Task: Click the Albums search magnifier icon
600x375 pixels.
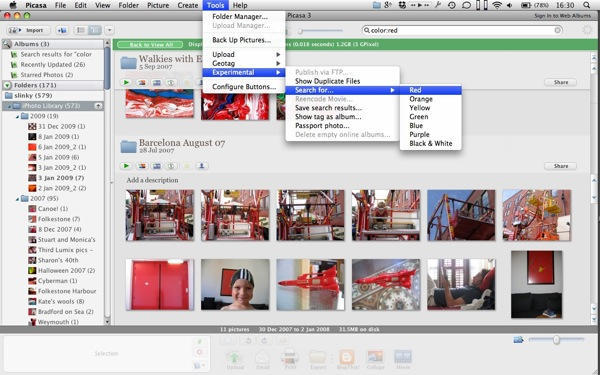Action: 7,44
